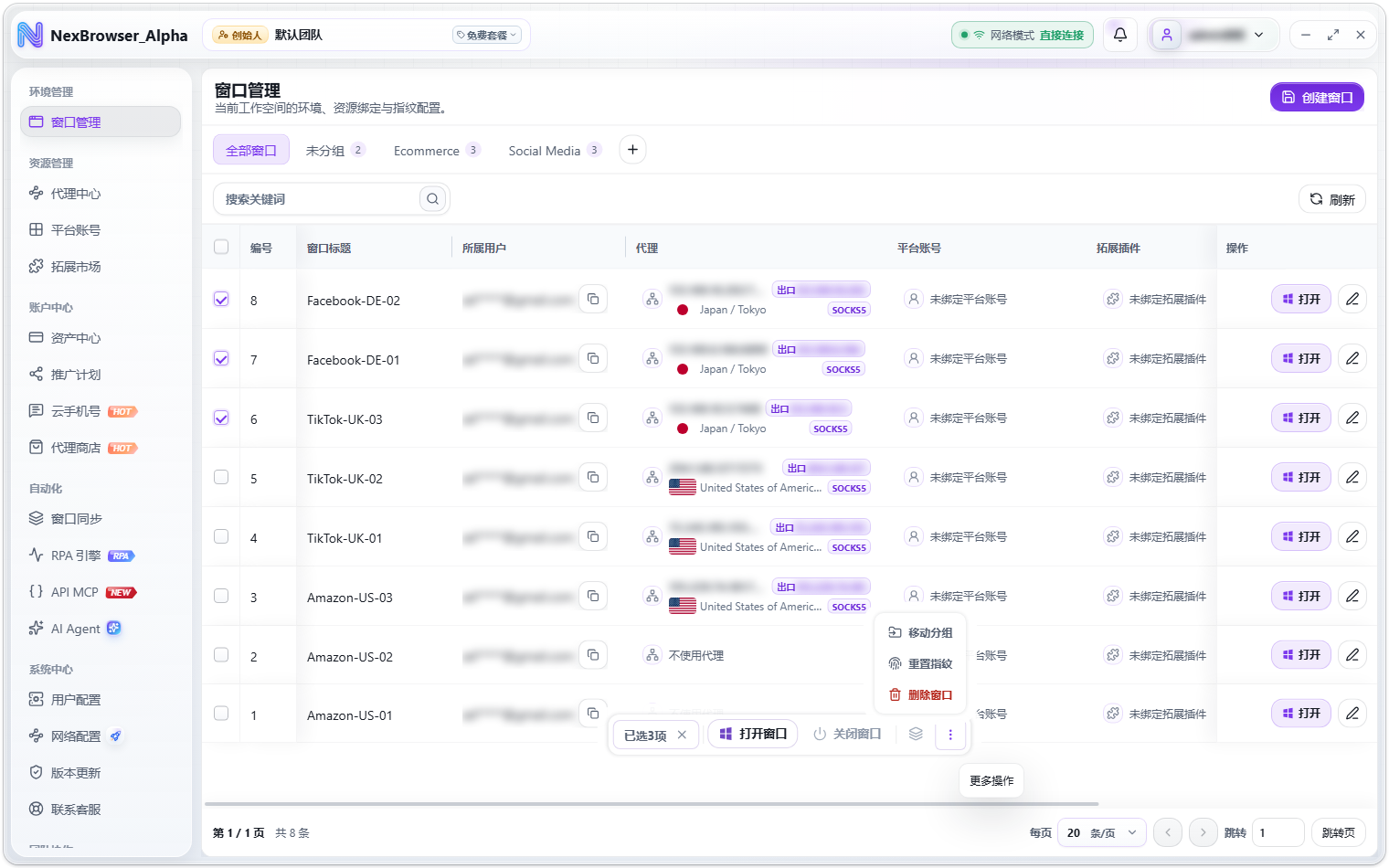Open pencil edit icon for Amazon-US-03
The height and width of the screenshot is (868, 1389).
(x=1352, y=596)
